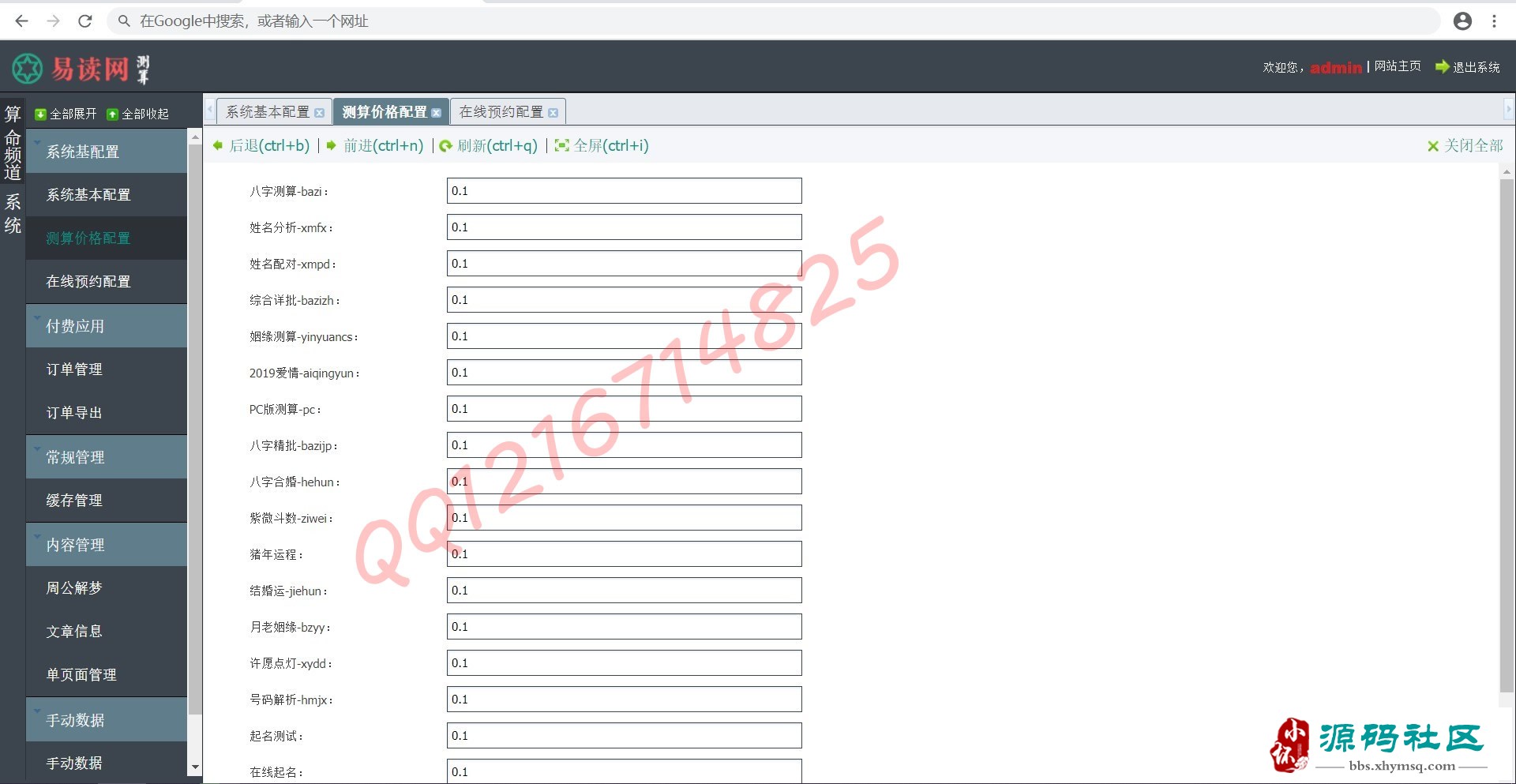Focus the 综合详批-bazizh price field
The width and height of the screenshot is (1516, 784).
pos(624,300)
